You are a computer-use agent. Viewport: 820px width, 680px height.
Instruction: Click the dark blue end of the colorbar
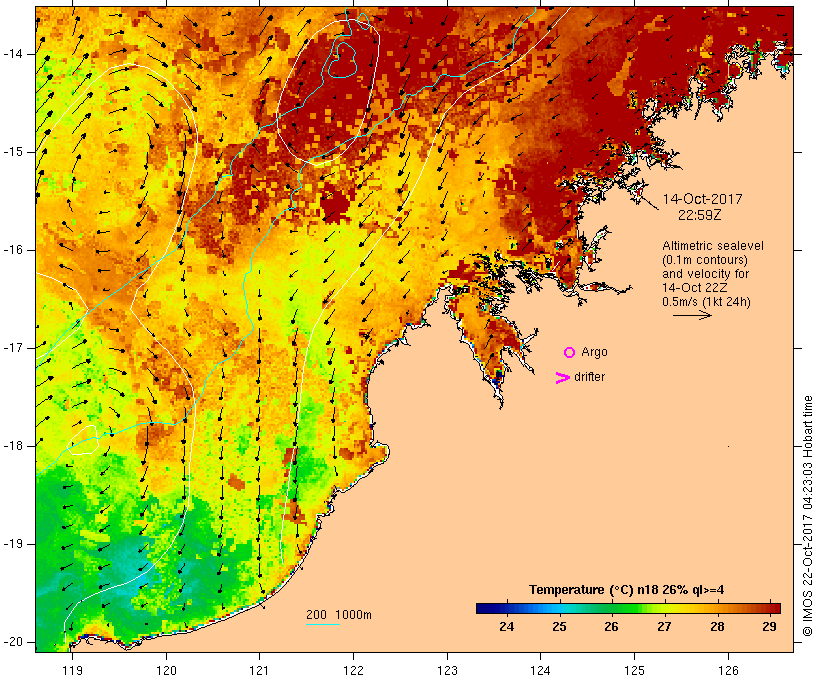coord(484,608)
